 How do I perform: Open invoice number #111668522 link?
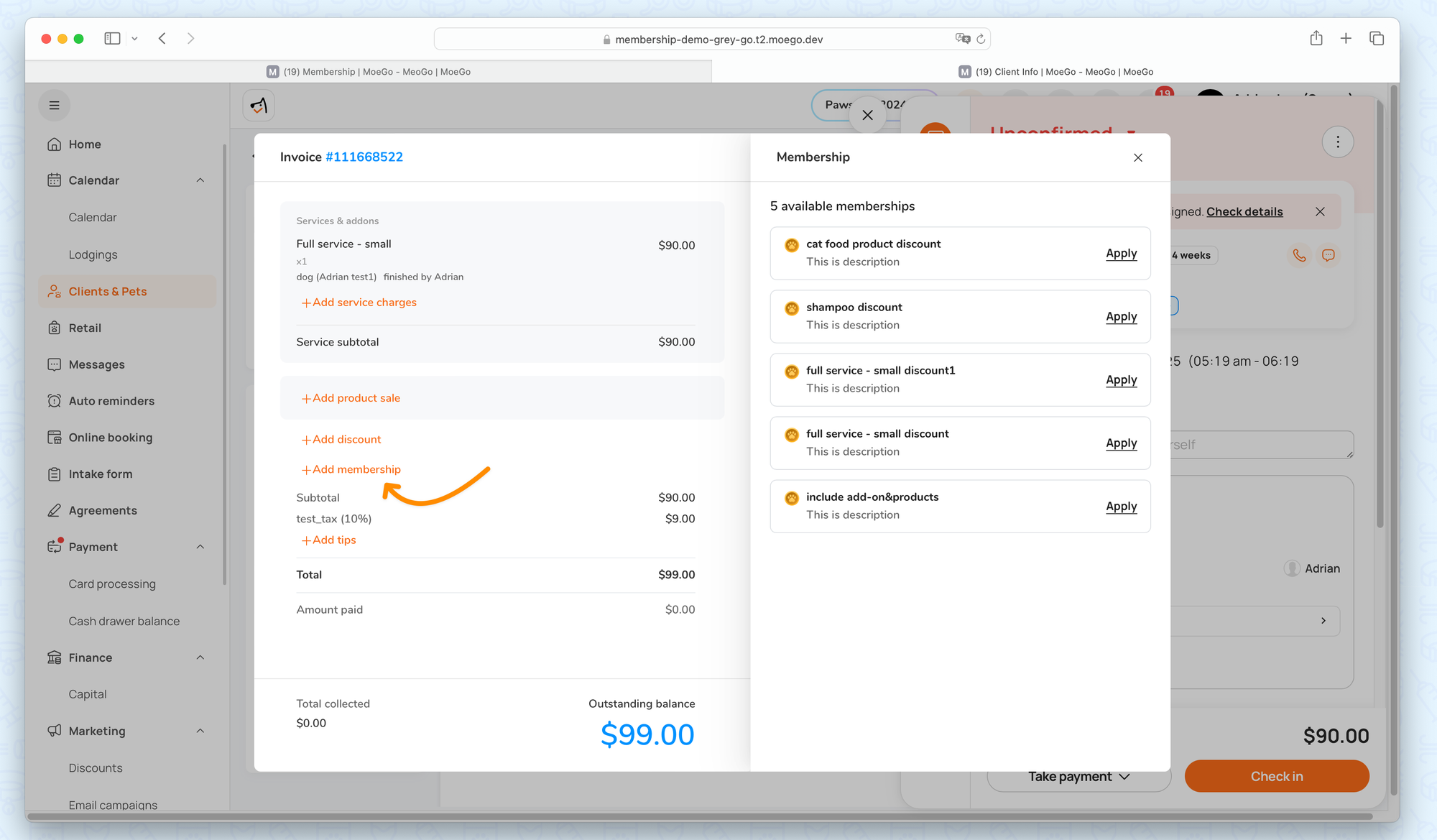coord(364,157)
